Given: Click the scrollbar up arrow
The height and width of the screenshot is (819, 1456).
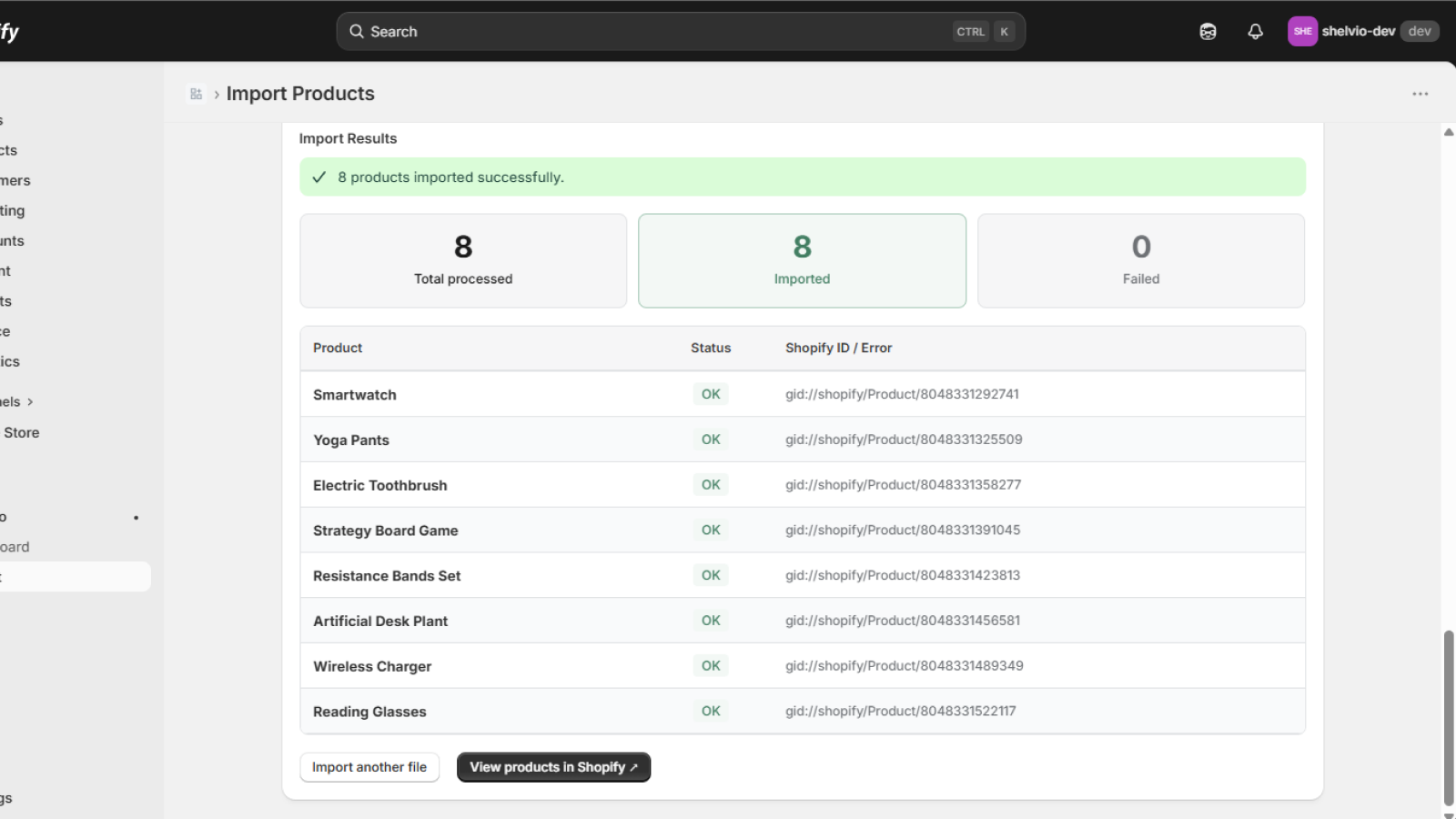Looking at the screenshot, I should pos(1449,132).
